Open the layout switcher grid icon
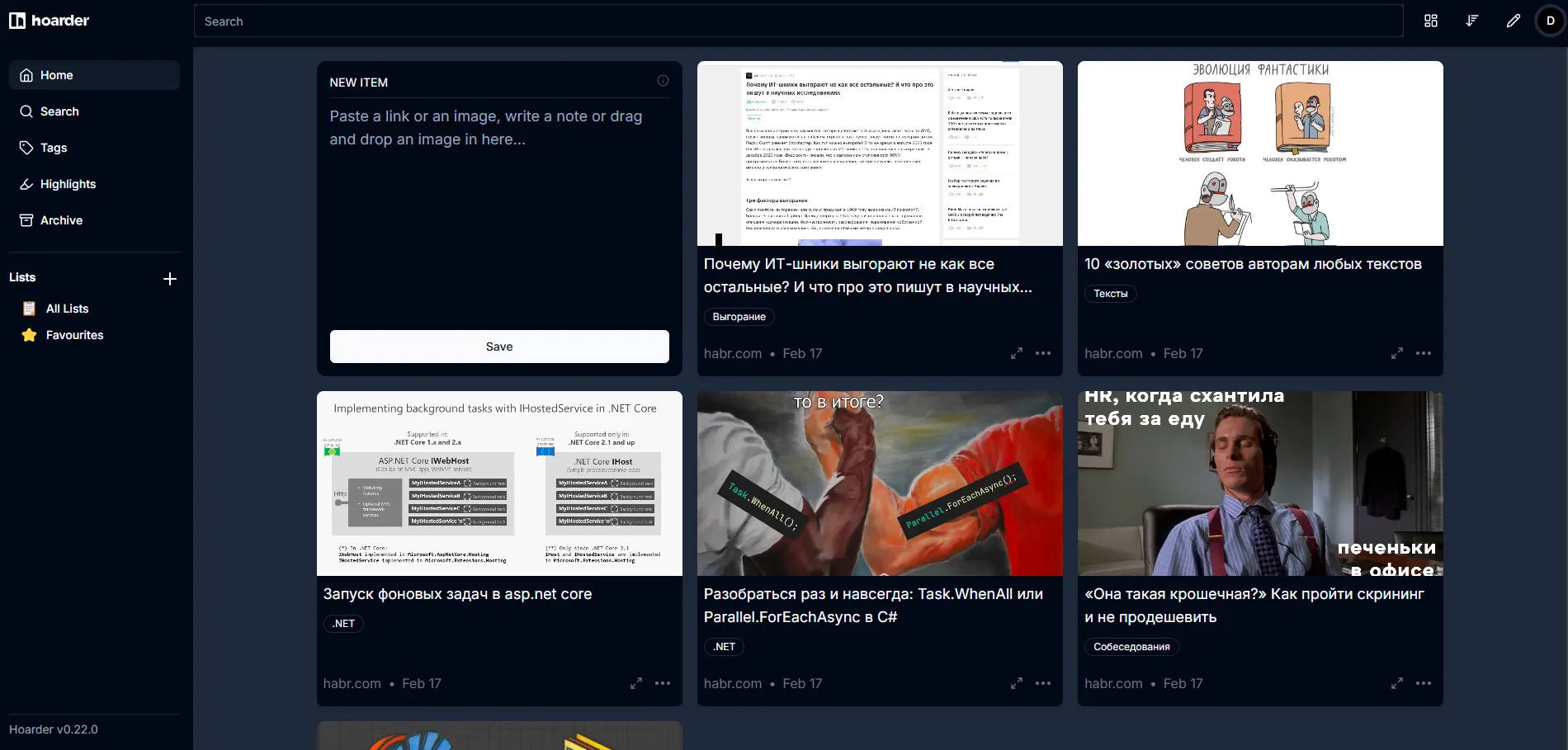Screen dimensions: 1568x750 [x=1431, y=21]
